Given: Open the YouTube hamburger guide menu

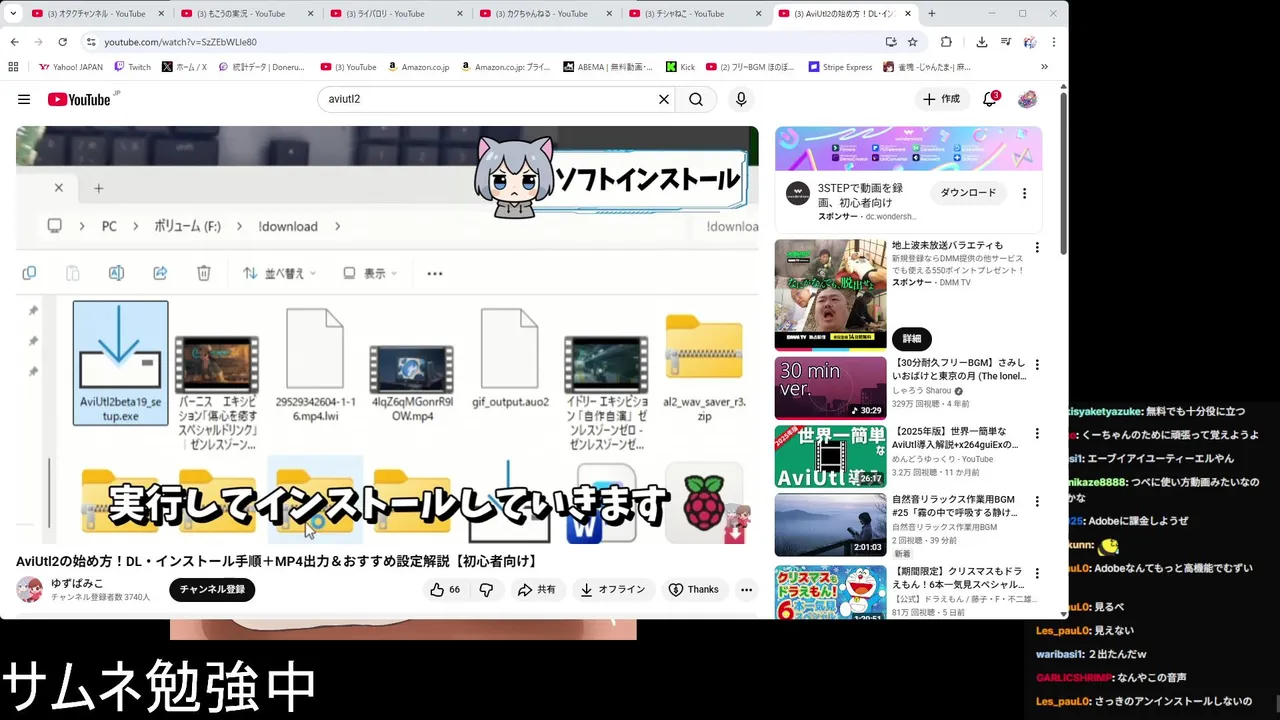Looking at the screenshot, I should [24, 99].
